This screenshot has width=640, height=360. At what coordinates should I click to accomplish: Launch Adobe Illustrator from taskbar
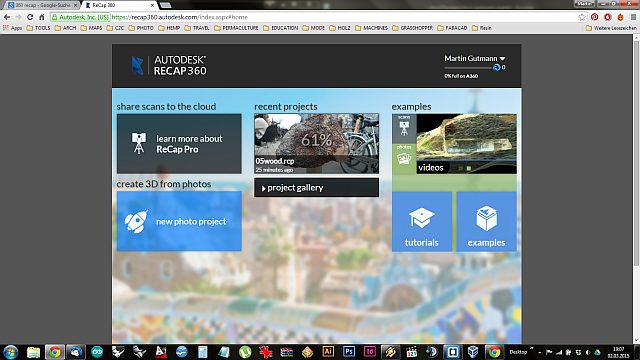point(328,351)
